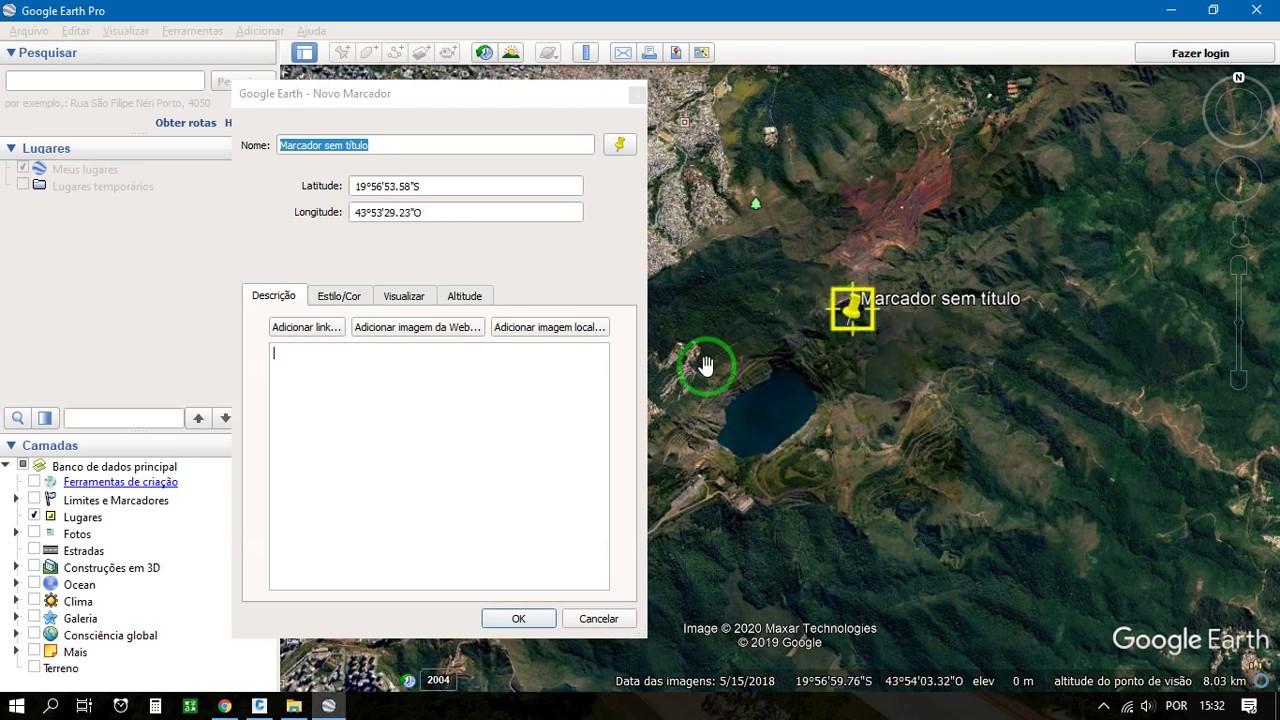Viewport: 1280px width, 720px height.
Task: Collapse the Lugares panel header
Action: (11, 148)
